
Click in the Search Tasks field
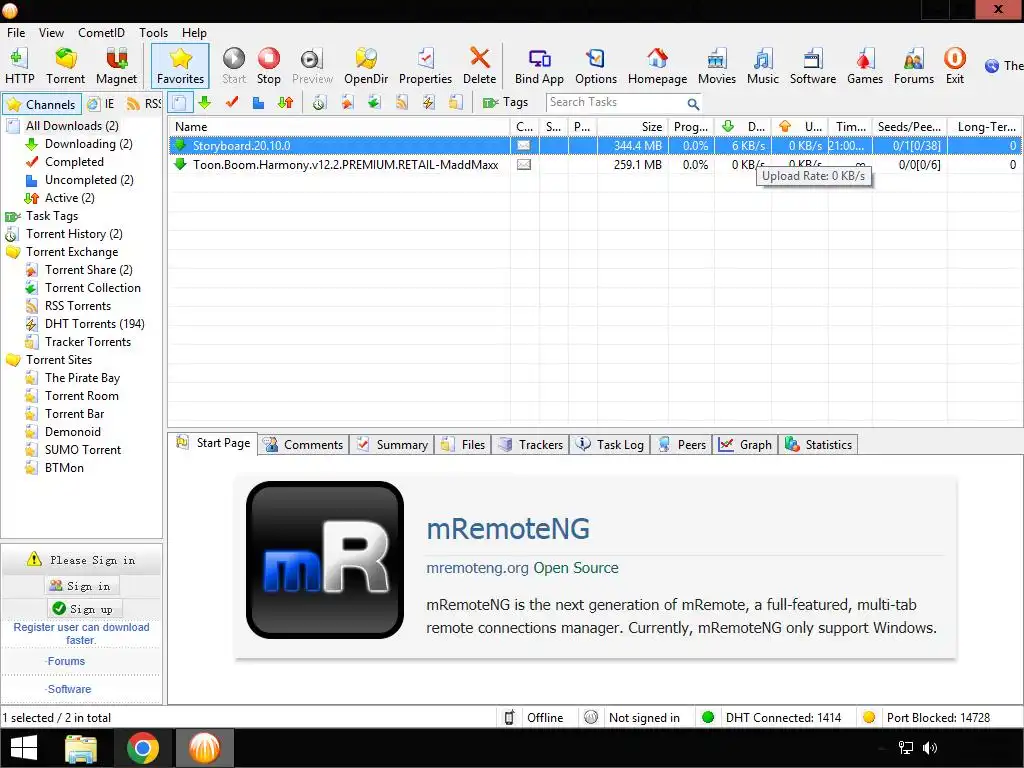615,103
